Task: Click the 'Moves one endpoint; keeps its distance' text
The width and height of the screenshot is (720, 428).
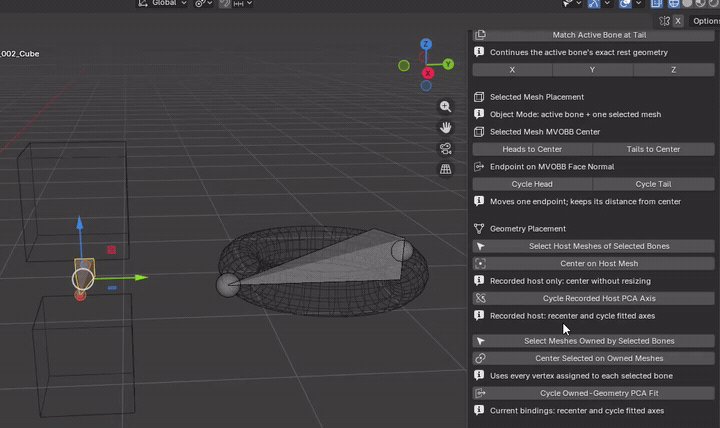Action: [585, 202]
